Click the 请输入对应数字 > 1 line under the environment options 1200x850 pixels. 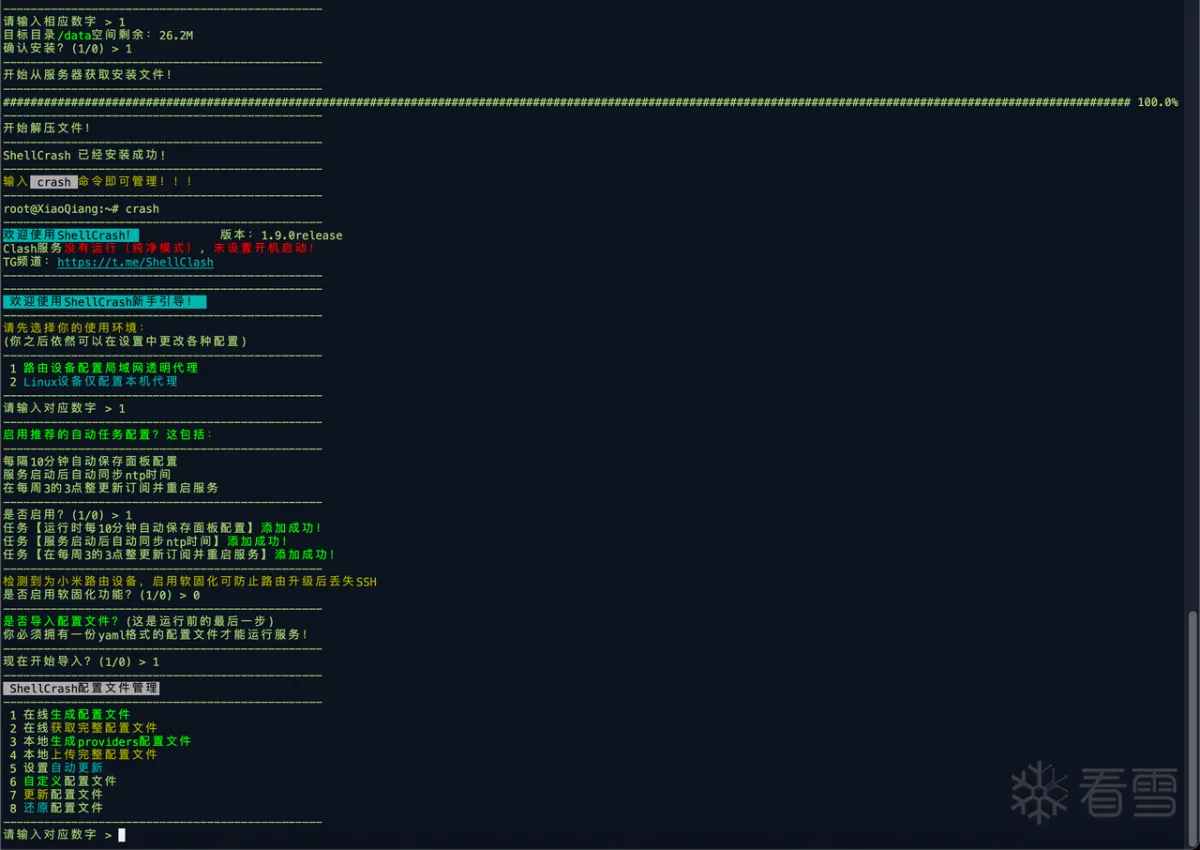pos(64,408)
